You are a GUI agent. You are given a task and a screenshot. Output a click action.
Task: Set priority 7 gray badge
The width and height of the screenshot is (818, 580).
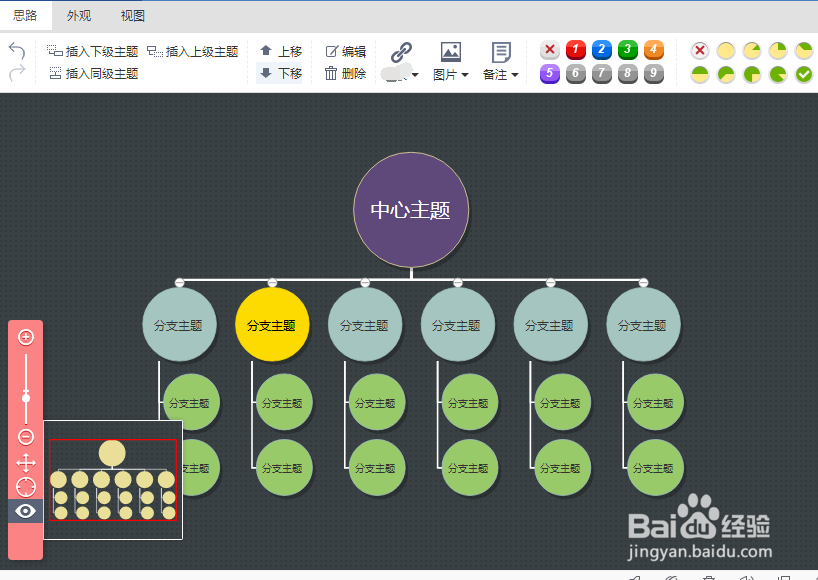pyautogui.click(x=602, y=74)
